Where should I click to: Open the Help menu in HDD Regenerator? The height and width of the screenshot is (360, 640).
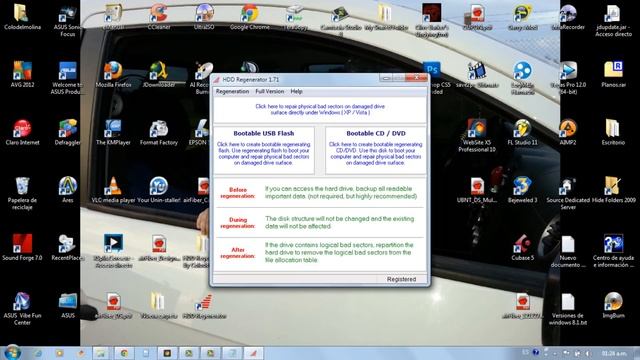point(296,91)
